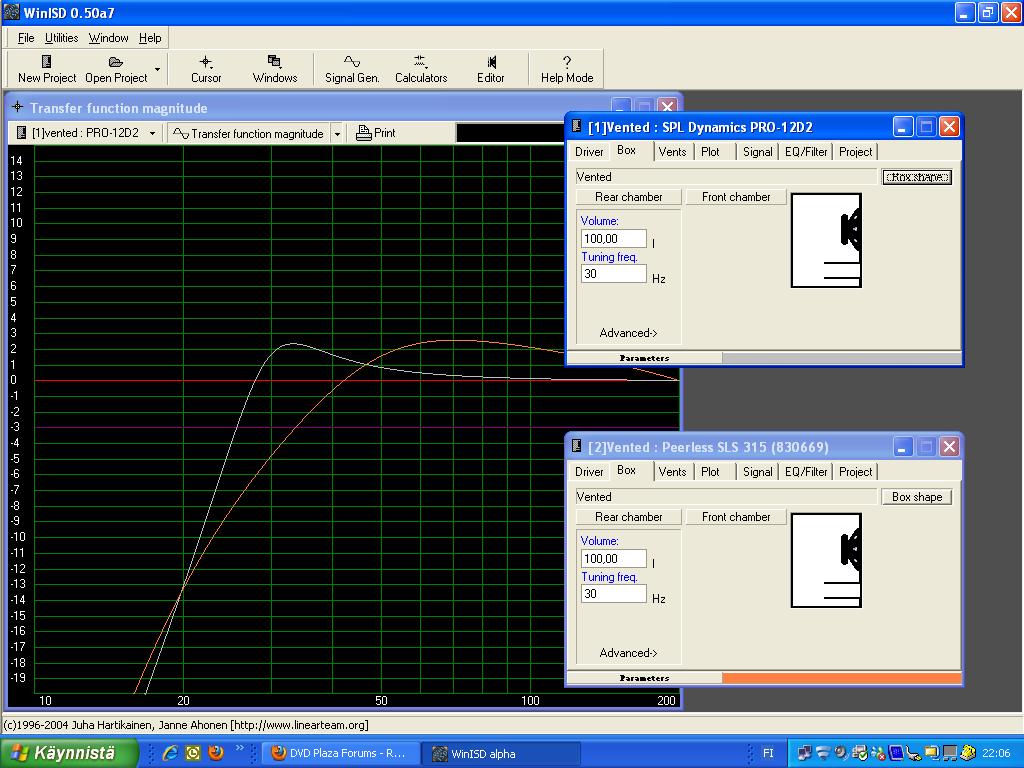Select EQ/Filter tab in Peerless SLS window
The height and width of the screenshot is (768, 1024).
coord(806,472)
